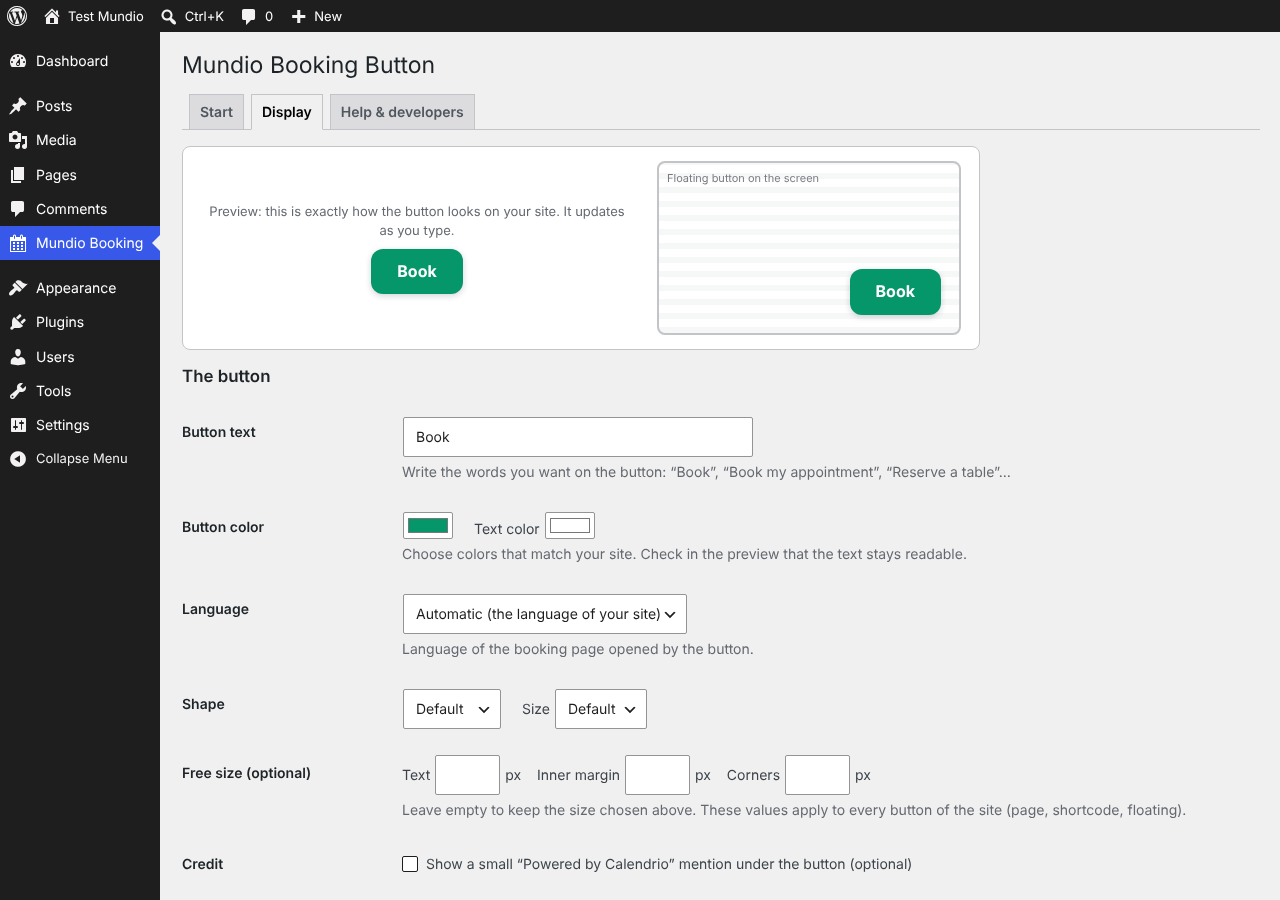Open the Language dropdown
1280x900 pixels.
[x=545, y=614]
